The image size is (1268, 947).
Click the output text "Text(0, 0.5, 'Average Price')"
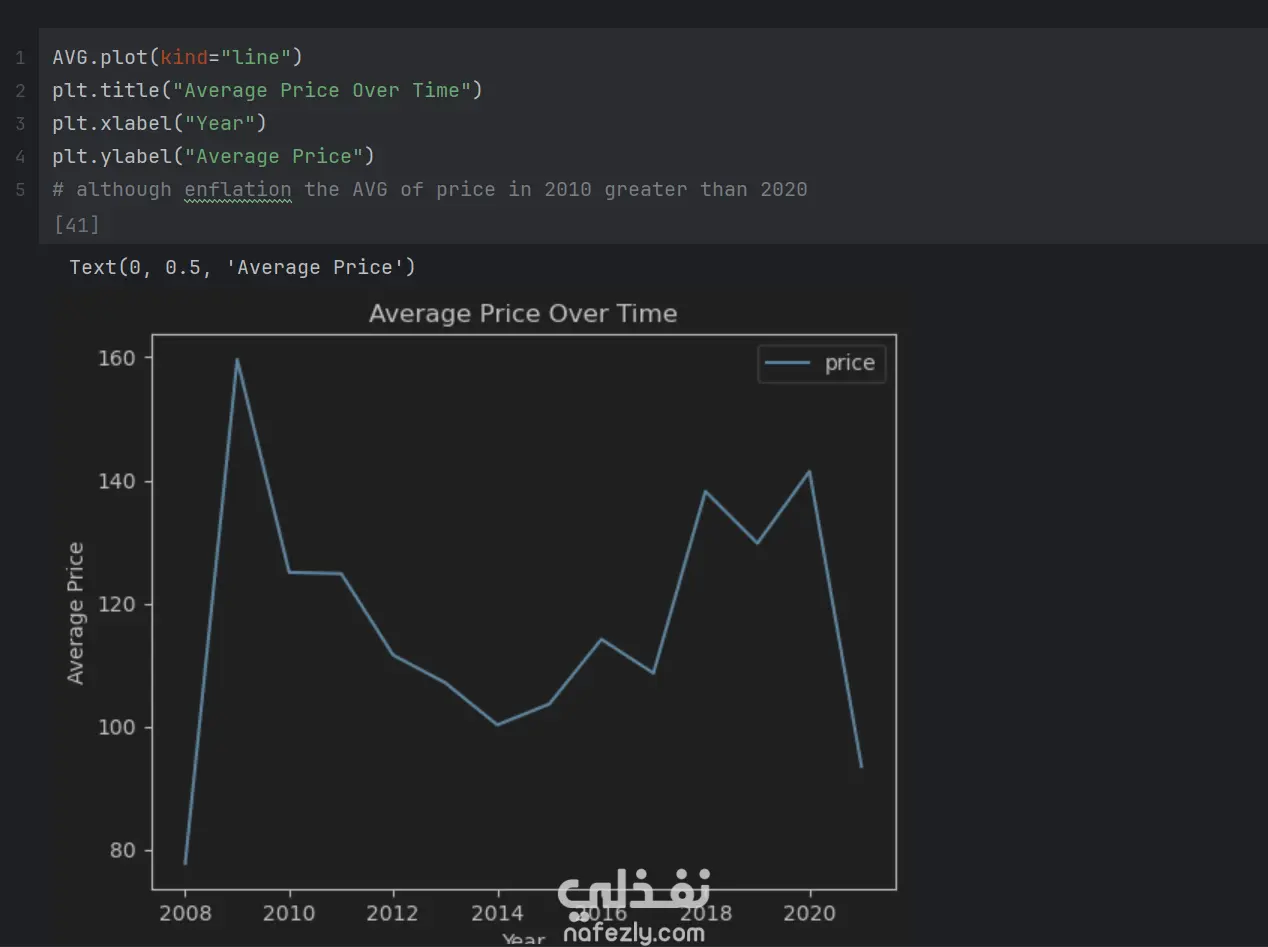click(x=242, y=267)
